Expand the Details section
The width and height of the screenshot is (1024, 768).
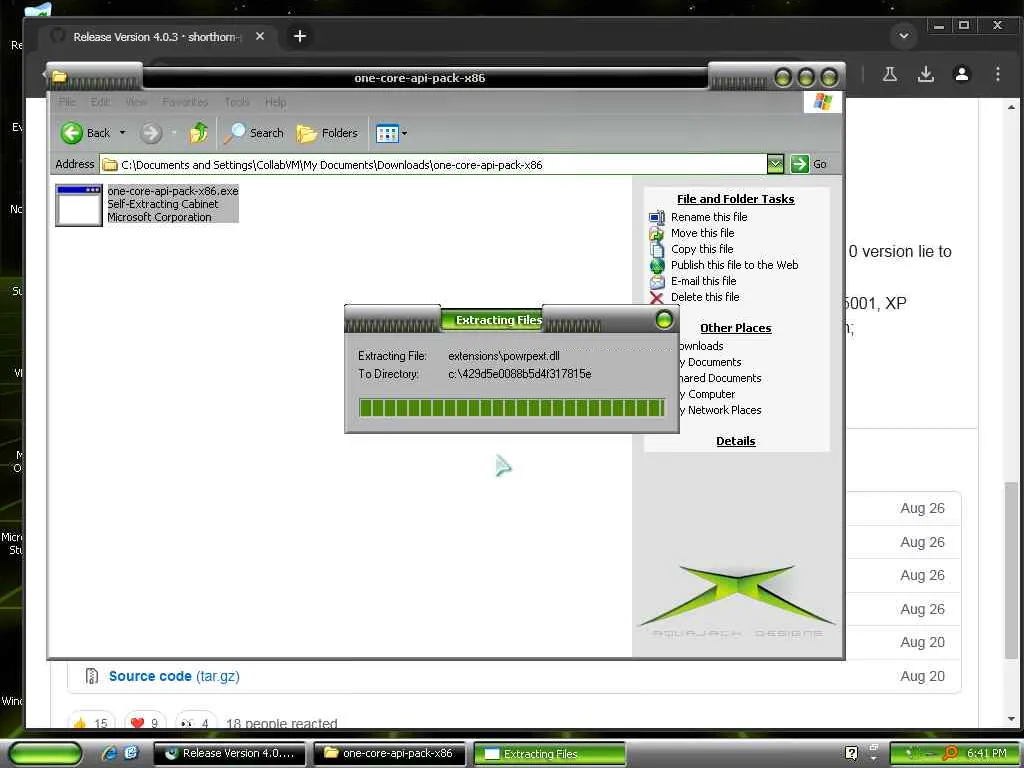click(735, 441)
